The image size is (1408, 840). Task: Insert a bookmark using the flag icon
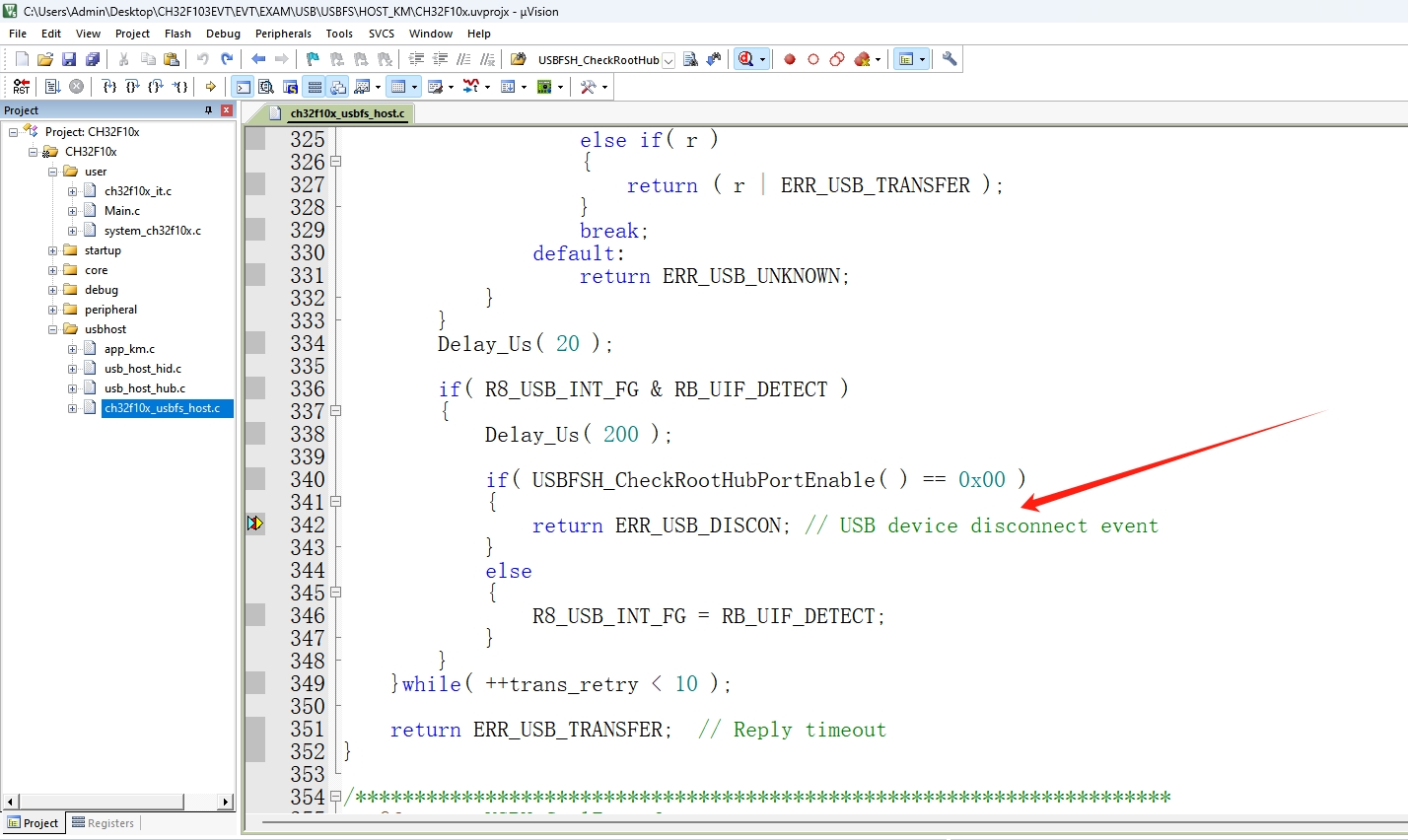[x=313, y=59]
